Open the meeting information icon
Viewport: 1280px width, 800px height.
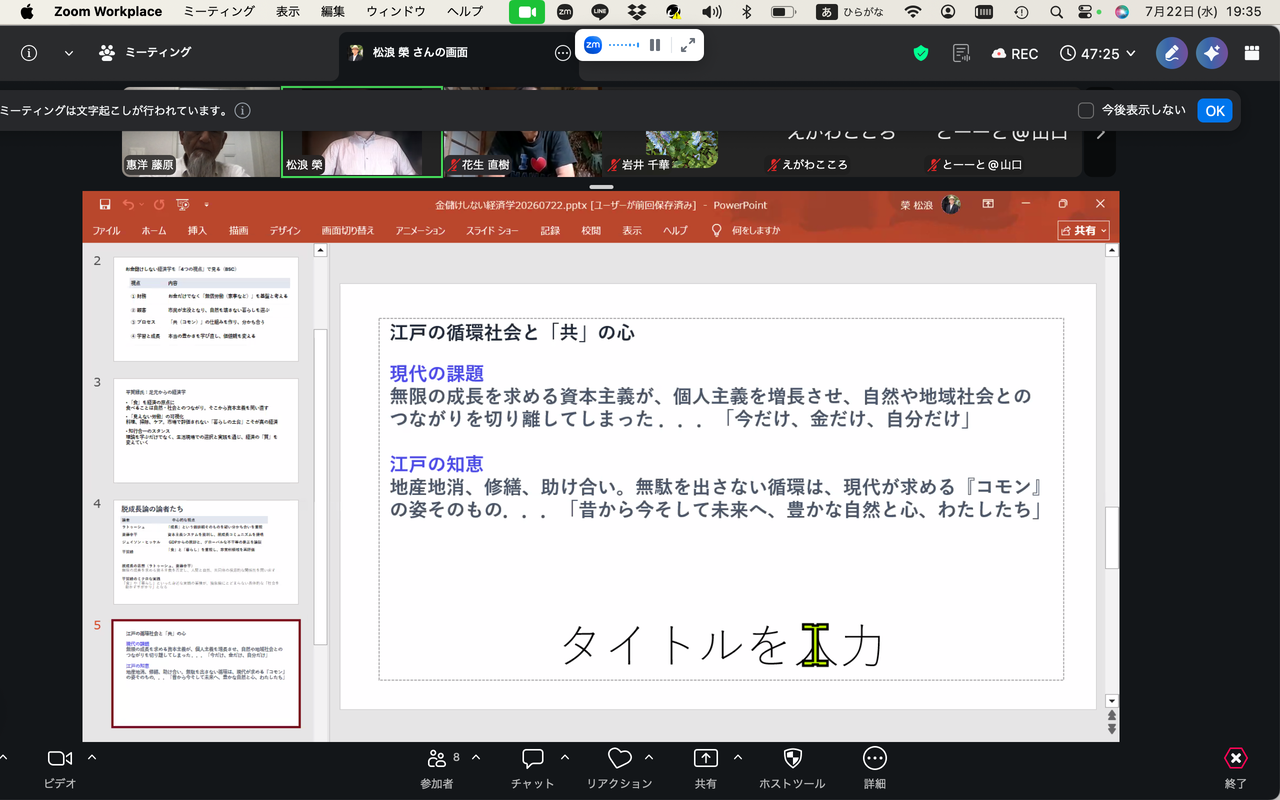(29, 53)
